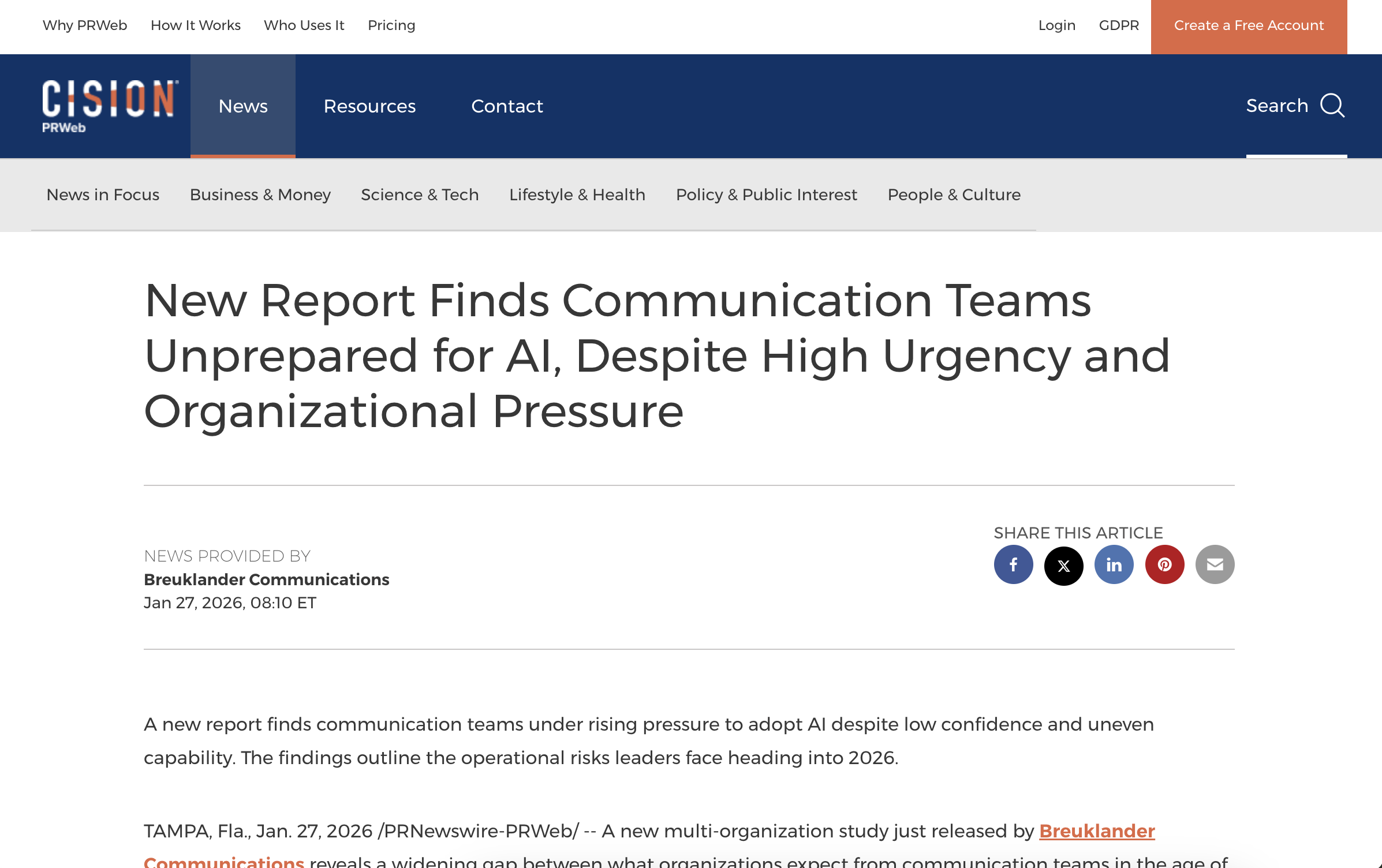
Task: Pin the article to Pinterest
Action: pos(1164,564)
